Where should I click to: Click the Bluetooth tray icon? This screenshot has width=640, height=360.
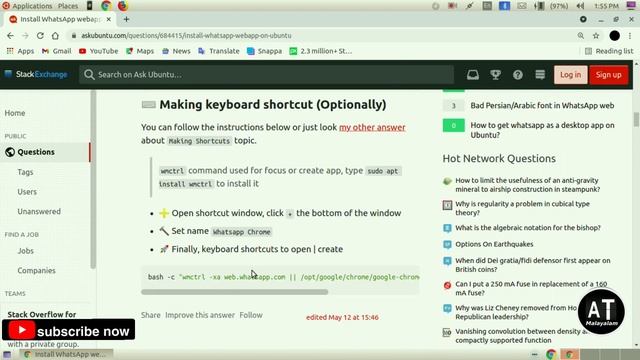click(x=504, y=6)
